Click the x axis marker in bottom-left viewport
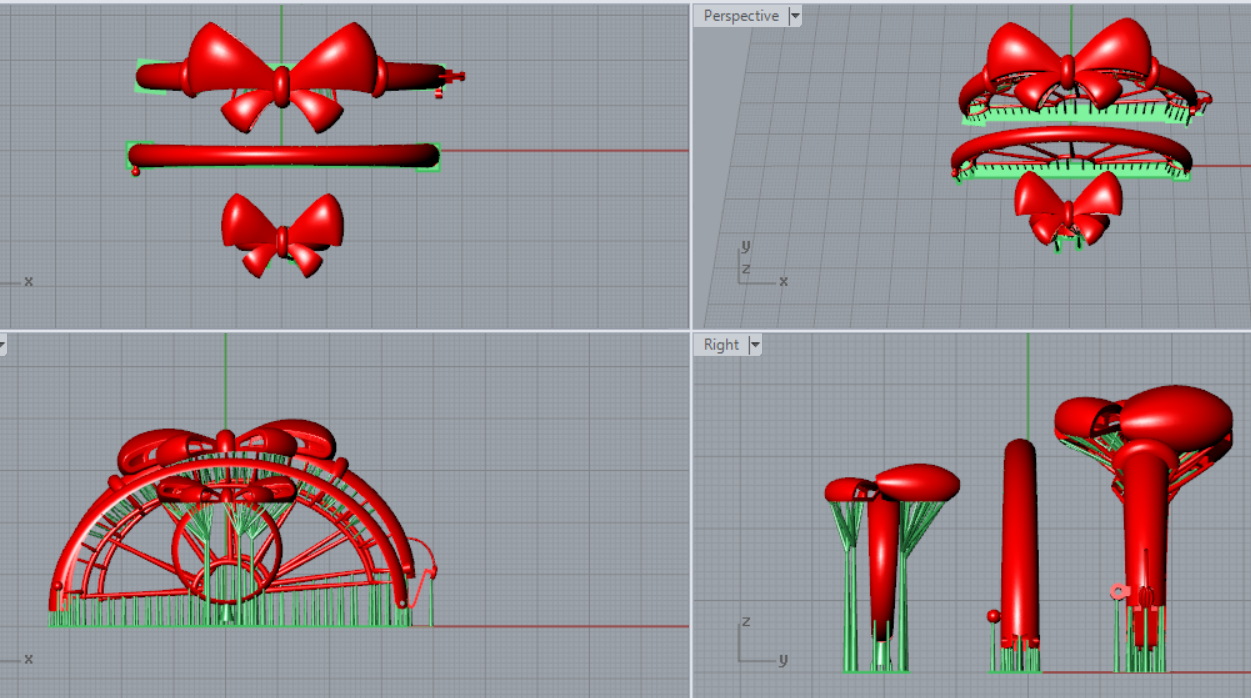This screenshot has width=1251, height=698. [x=28, y=659]
